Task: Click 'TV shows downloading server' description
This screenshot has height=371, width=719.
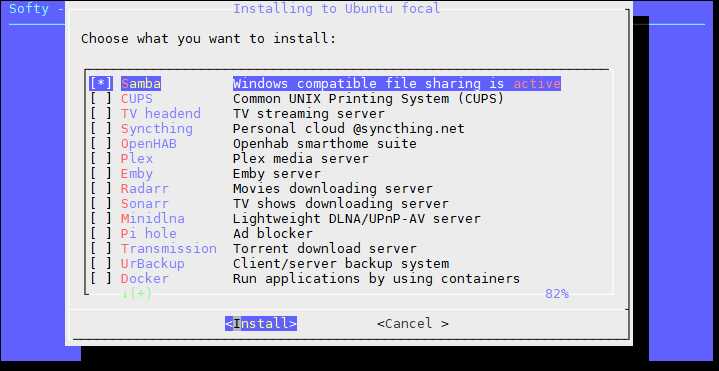Action: [x=341, y=204]
